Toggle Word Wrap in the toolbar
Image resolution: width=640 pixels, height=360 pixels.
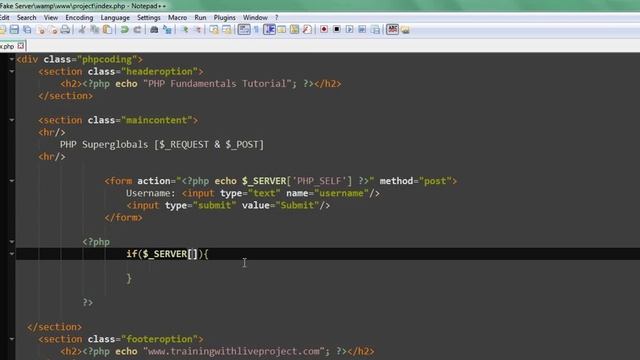click(244, 29)
